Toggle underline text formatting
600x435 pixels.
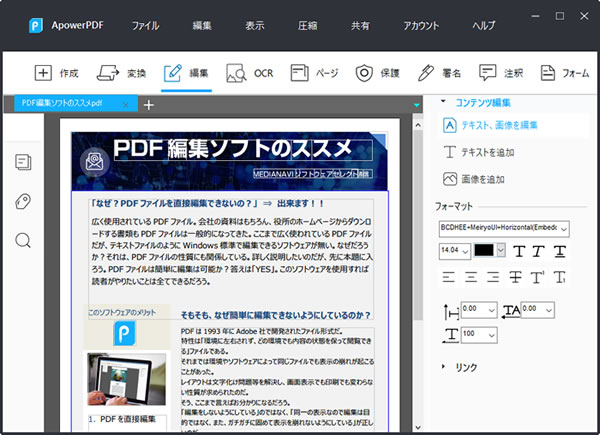[559, 251]
